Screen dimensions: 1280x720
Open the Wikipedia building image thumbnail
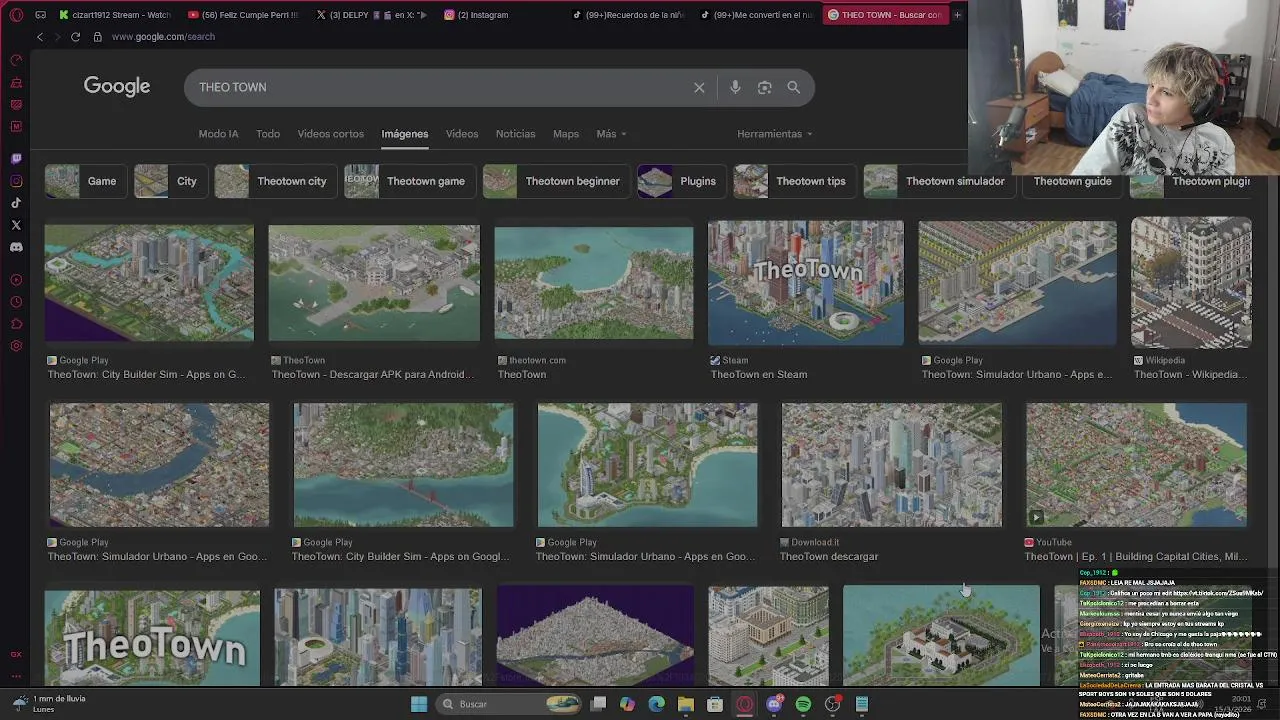click(1191, 283)
